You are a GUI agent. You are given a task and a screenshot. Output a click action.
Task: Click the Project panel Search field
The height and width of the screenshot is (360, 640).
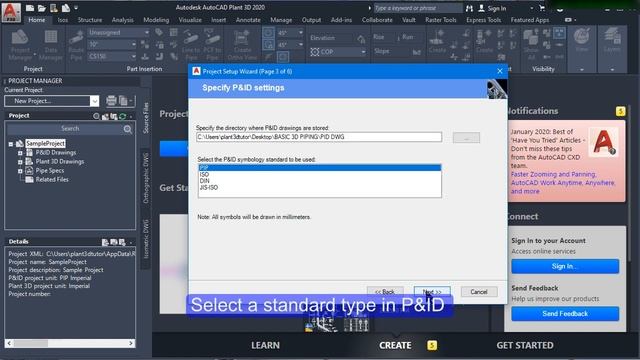[x=70, y=129]
